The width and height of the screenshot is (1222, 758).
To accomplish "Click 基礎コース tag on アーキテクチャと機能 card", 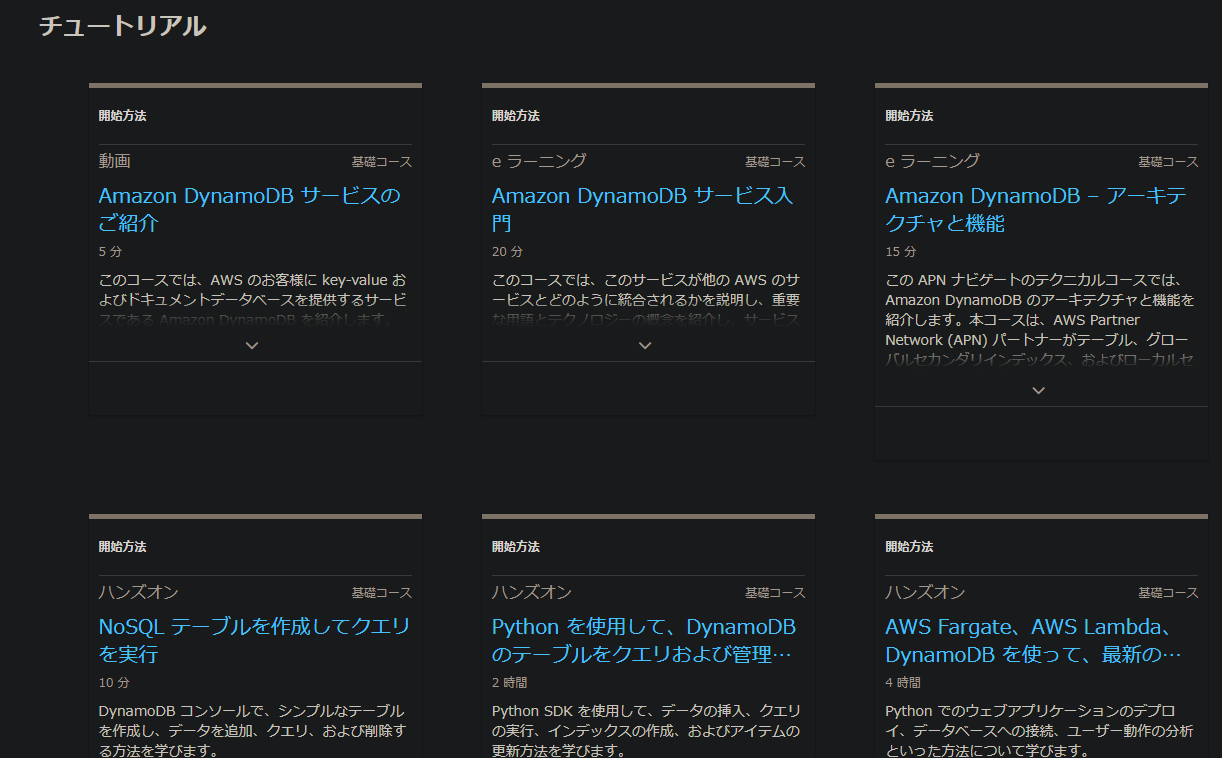I will [x=1167, y=162].
